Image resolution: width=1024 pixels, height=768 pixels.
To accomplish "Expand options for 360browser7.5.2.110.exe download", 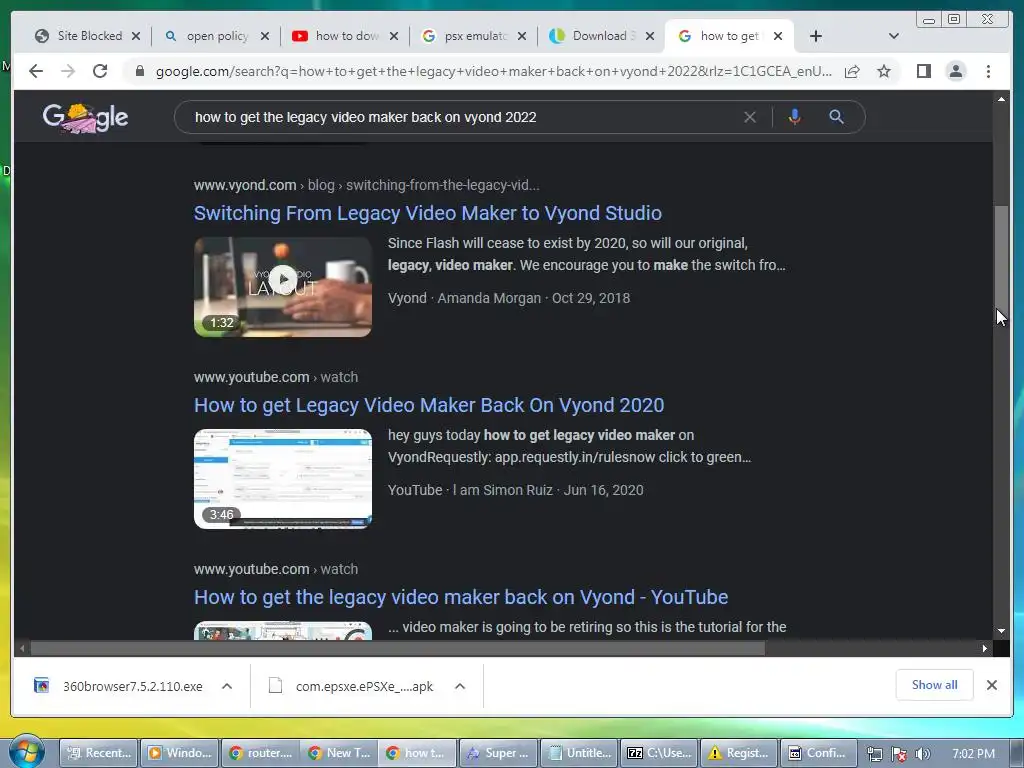I will click(227, 686).
